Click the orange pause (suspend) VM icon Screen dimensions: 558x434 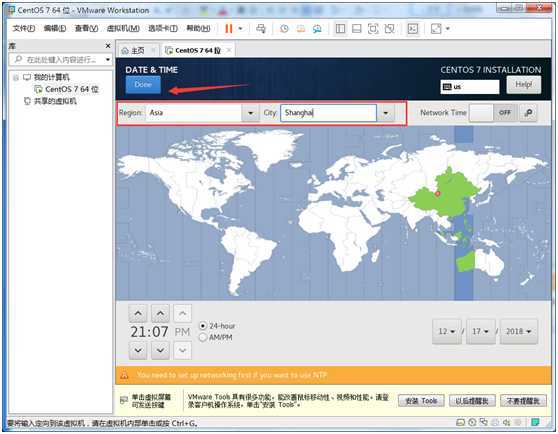tap(228, 29)
